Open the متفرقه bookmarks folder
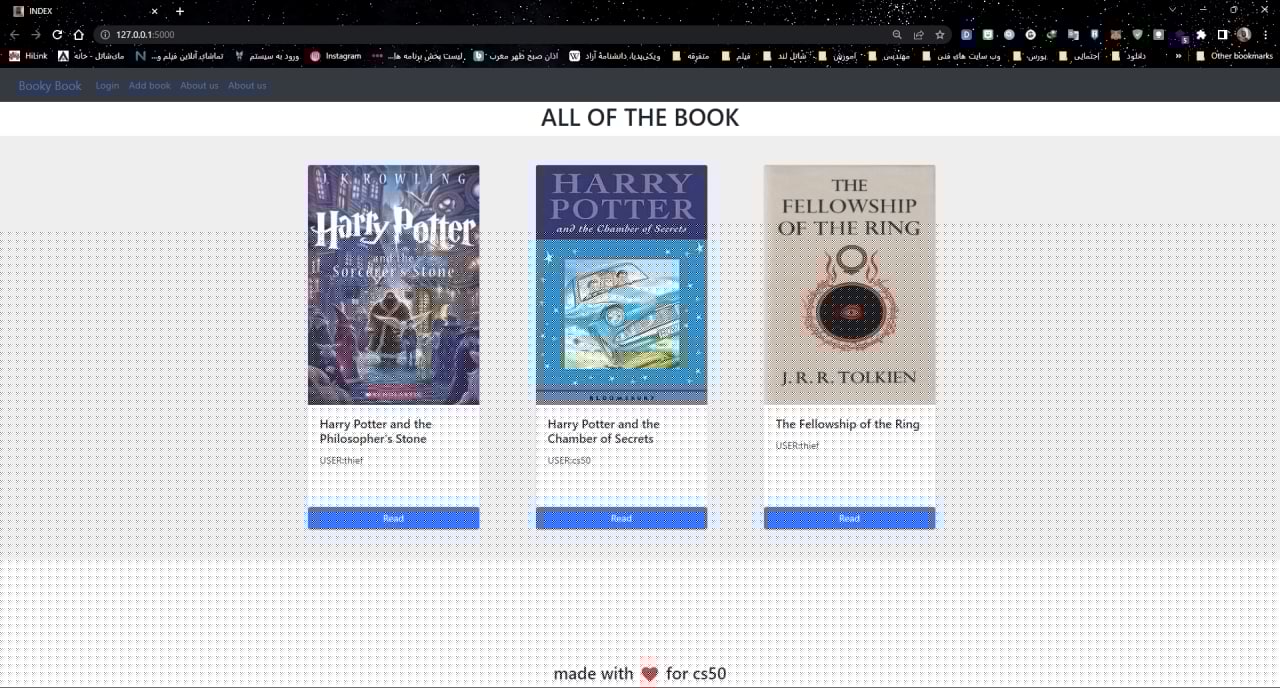The image size is (1280, 688). 690,56
